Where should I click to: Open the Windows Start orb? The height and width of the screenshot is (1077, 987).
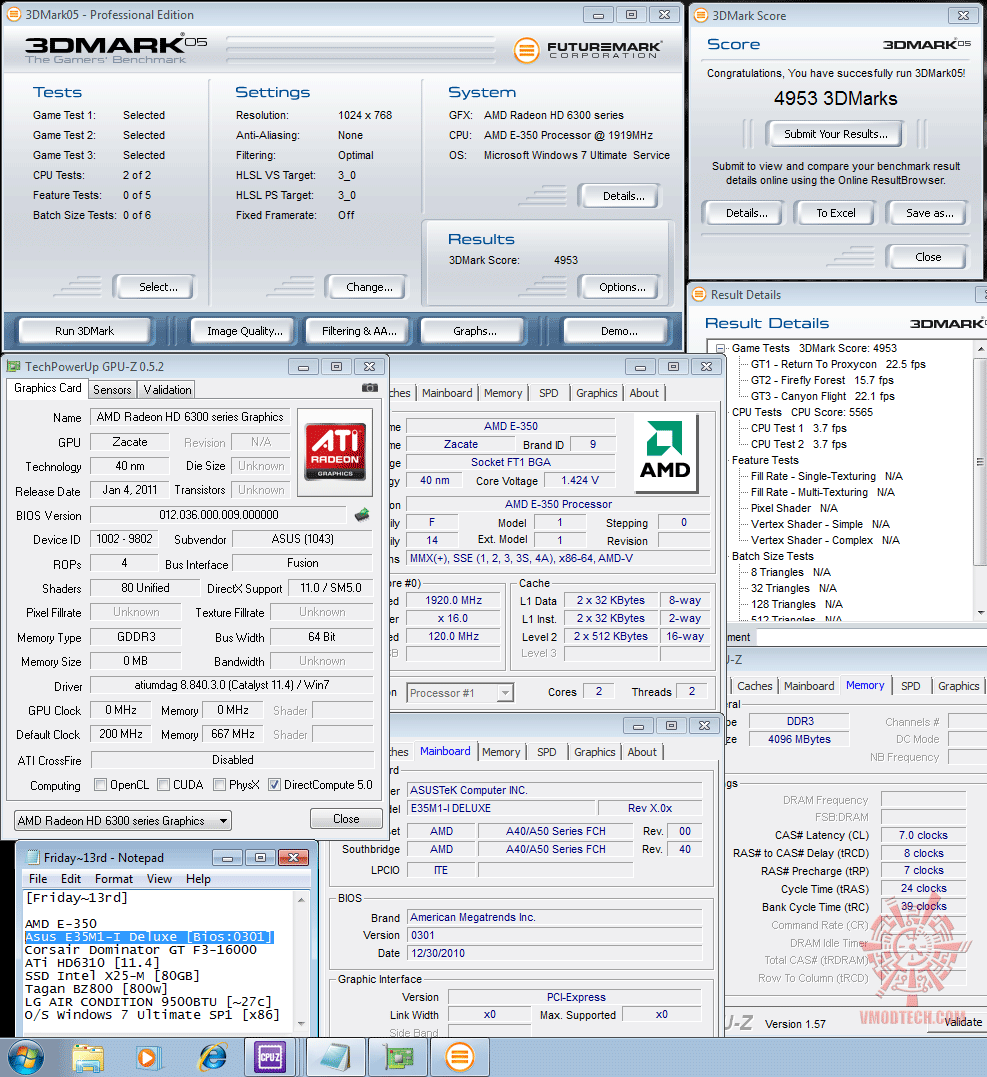click(x=25, y=1058)
